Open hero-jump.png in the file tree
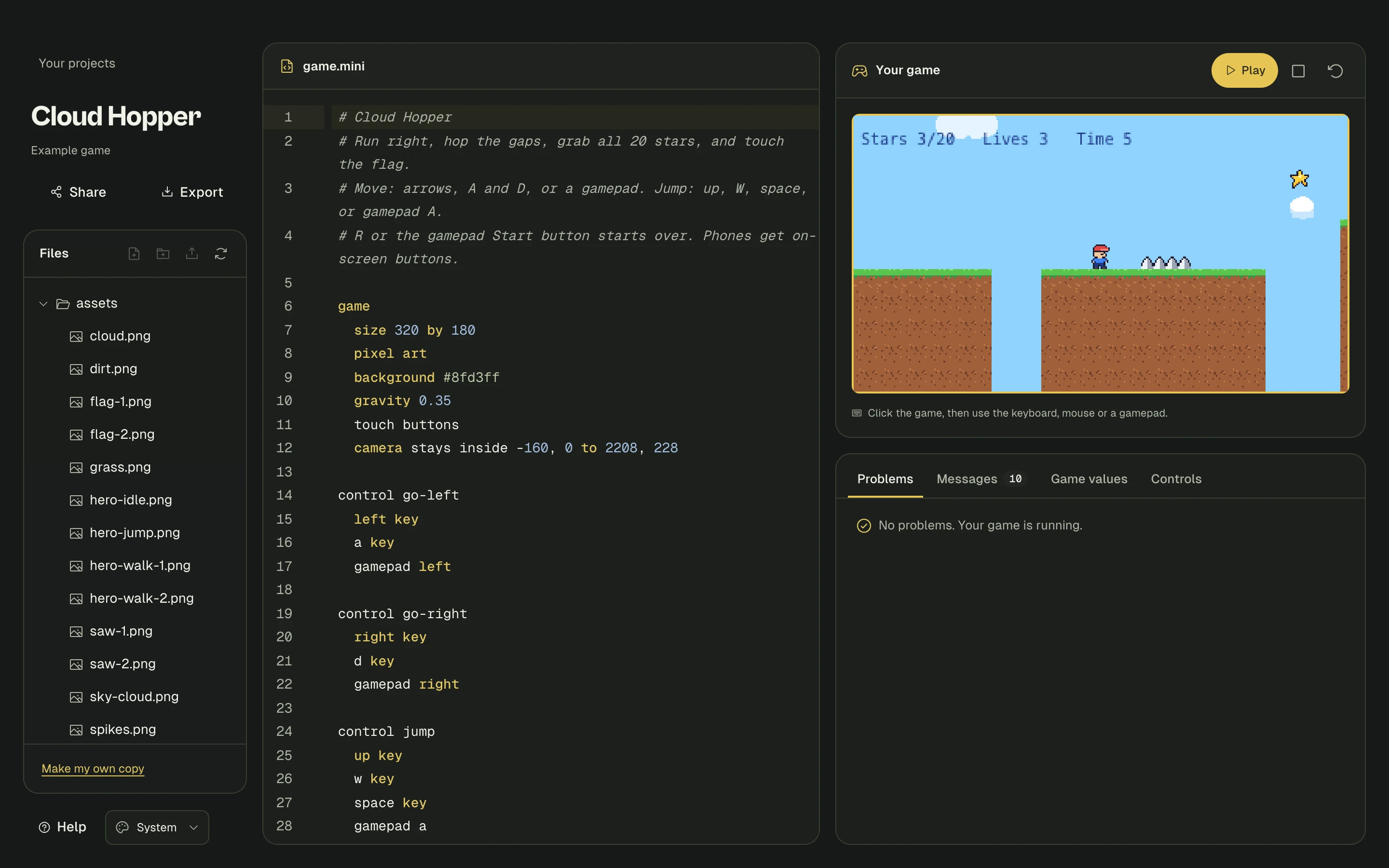 (x=135, y=533)
